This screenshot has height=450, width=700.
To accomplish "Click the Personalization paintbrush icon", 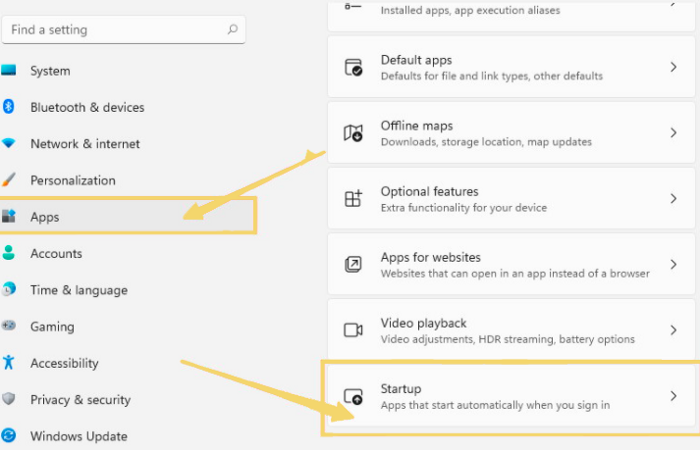I will (x=9, y=180).
